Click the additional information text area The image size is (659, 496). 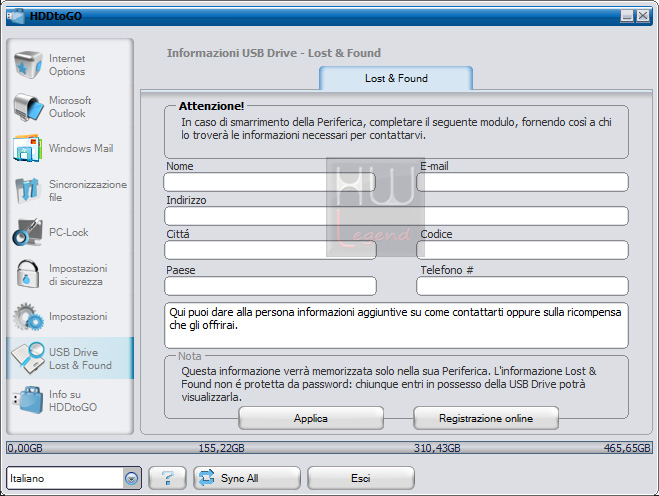[x=396, y=325]
